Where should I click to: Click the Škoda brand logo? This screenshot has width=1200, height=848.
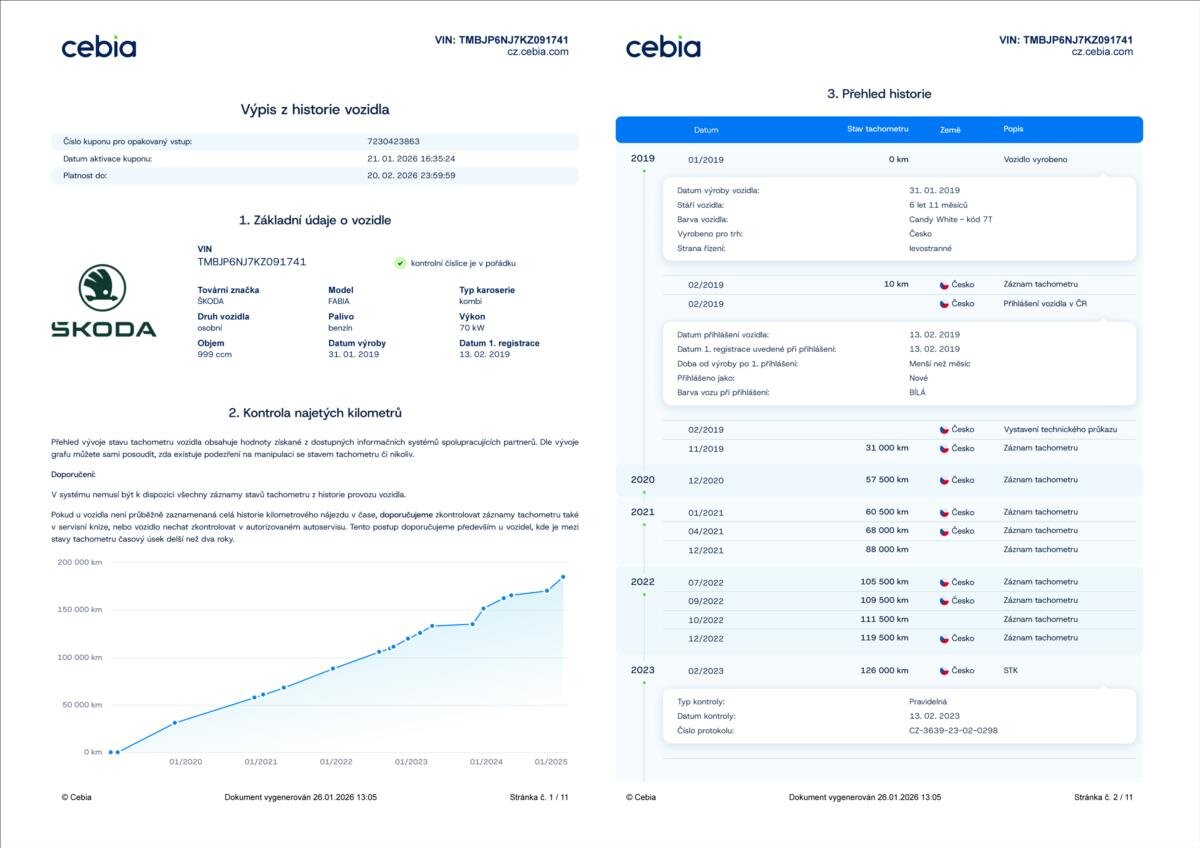click(104, 302)
